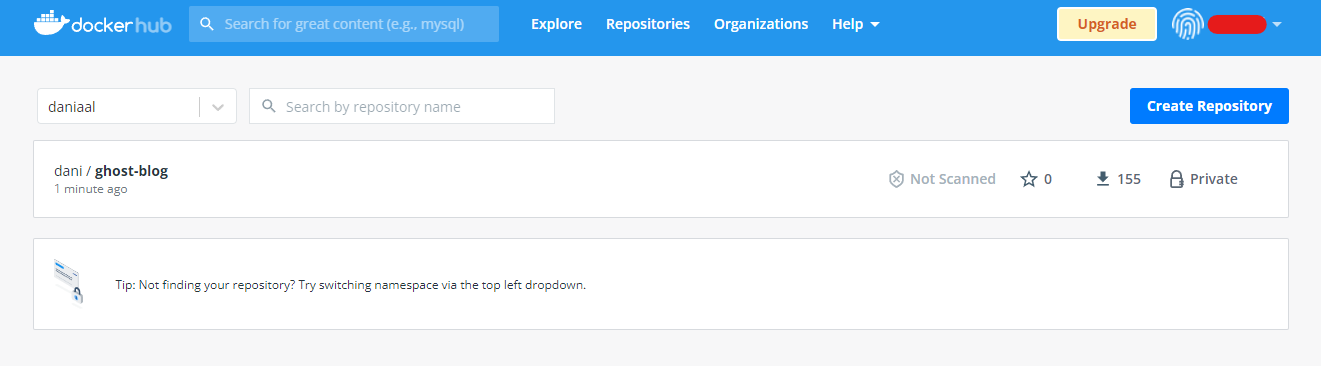The height and width of the screenshot is (366, 1321).
Task: Focus the Search by repository name field
Action: point(402,106)
